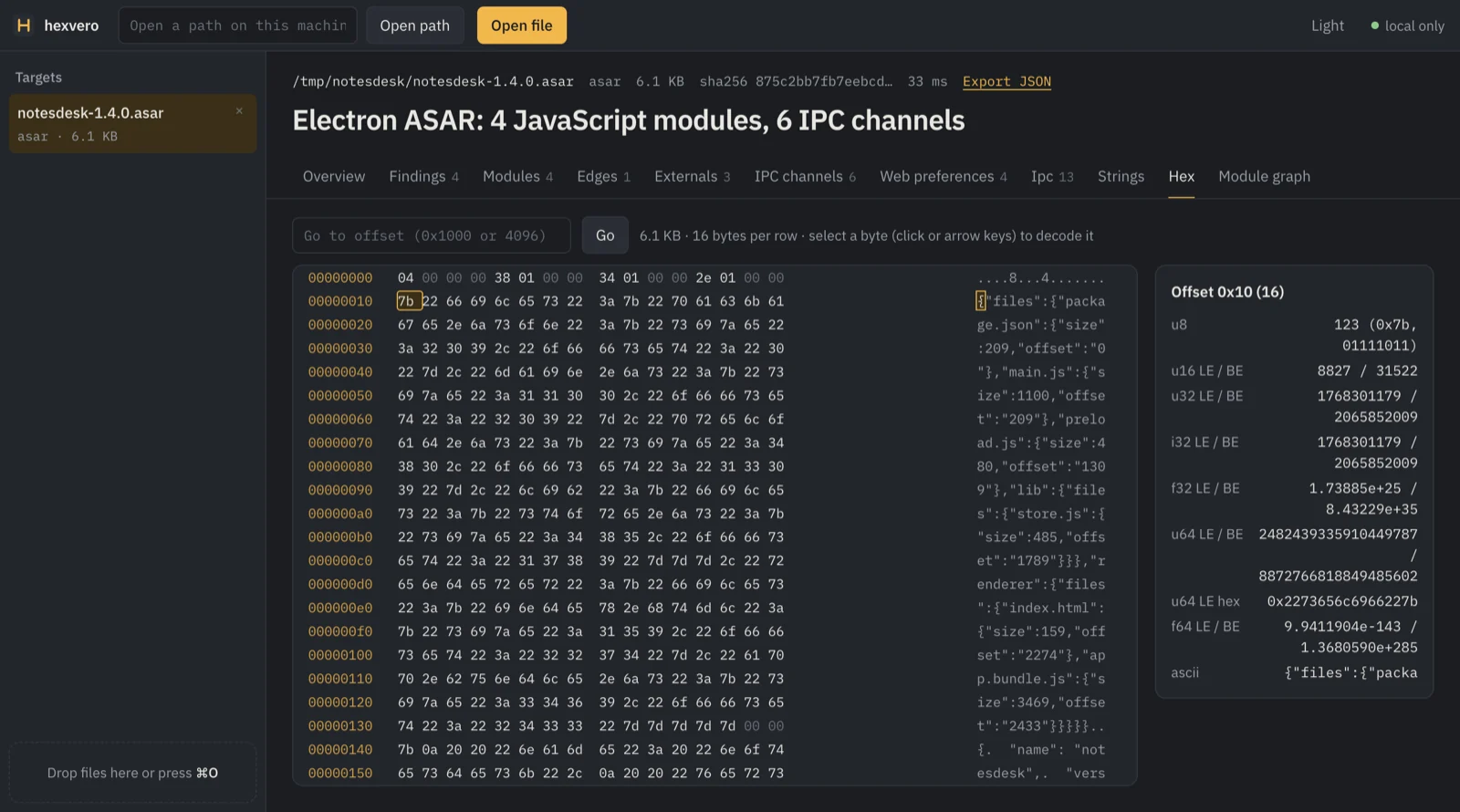Click ASCII text p.bundle.js":{"s

[1041, 679]
